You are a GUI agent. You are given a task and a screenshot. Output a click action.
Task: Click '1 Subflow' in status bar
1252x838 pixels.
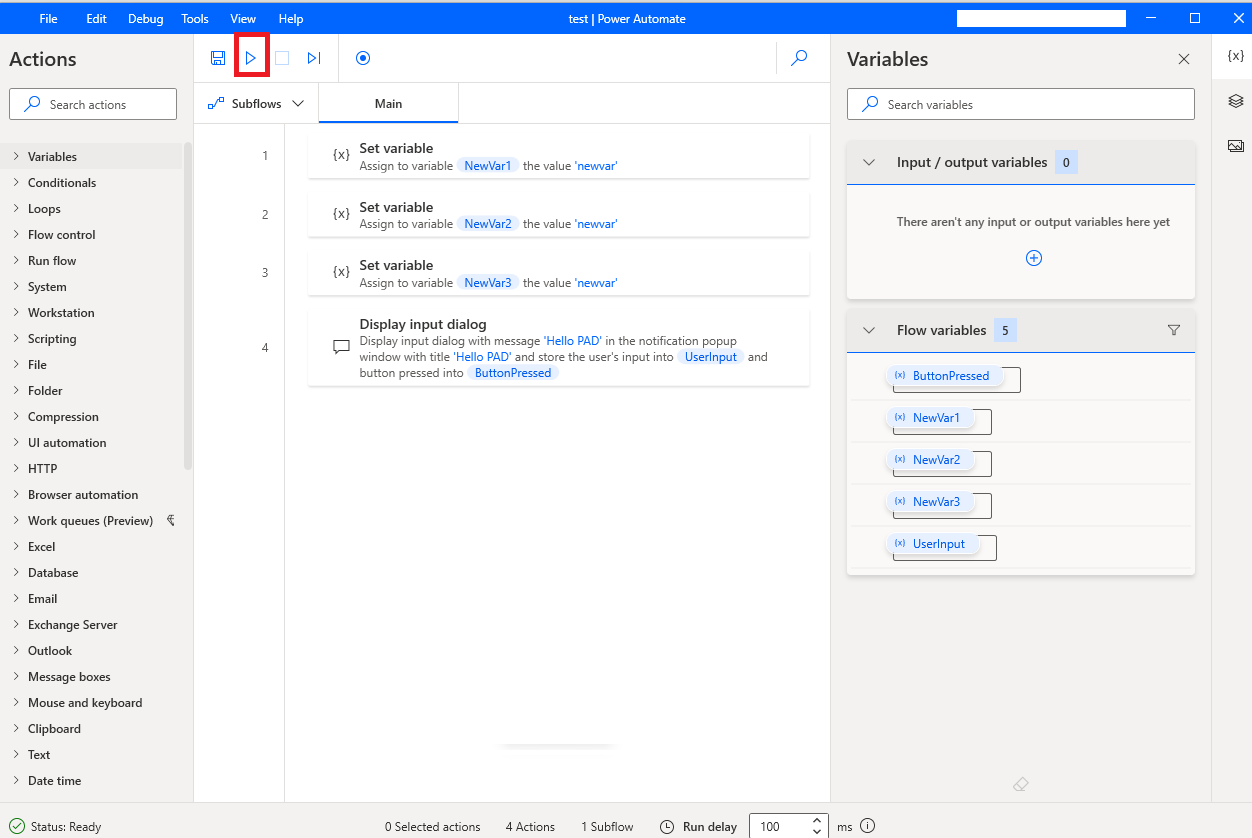tap(607, 827)
